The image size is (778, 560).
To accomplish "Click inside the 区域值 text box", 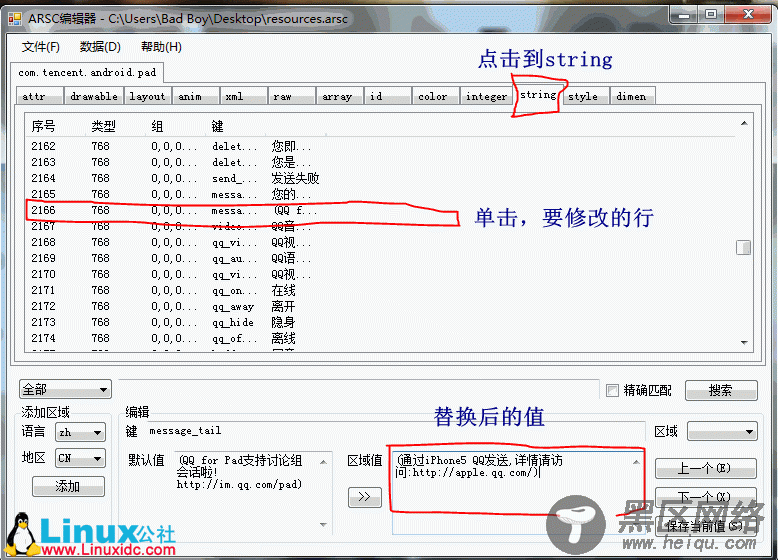I will (x=518, y=492).
